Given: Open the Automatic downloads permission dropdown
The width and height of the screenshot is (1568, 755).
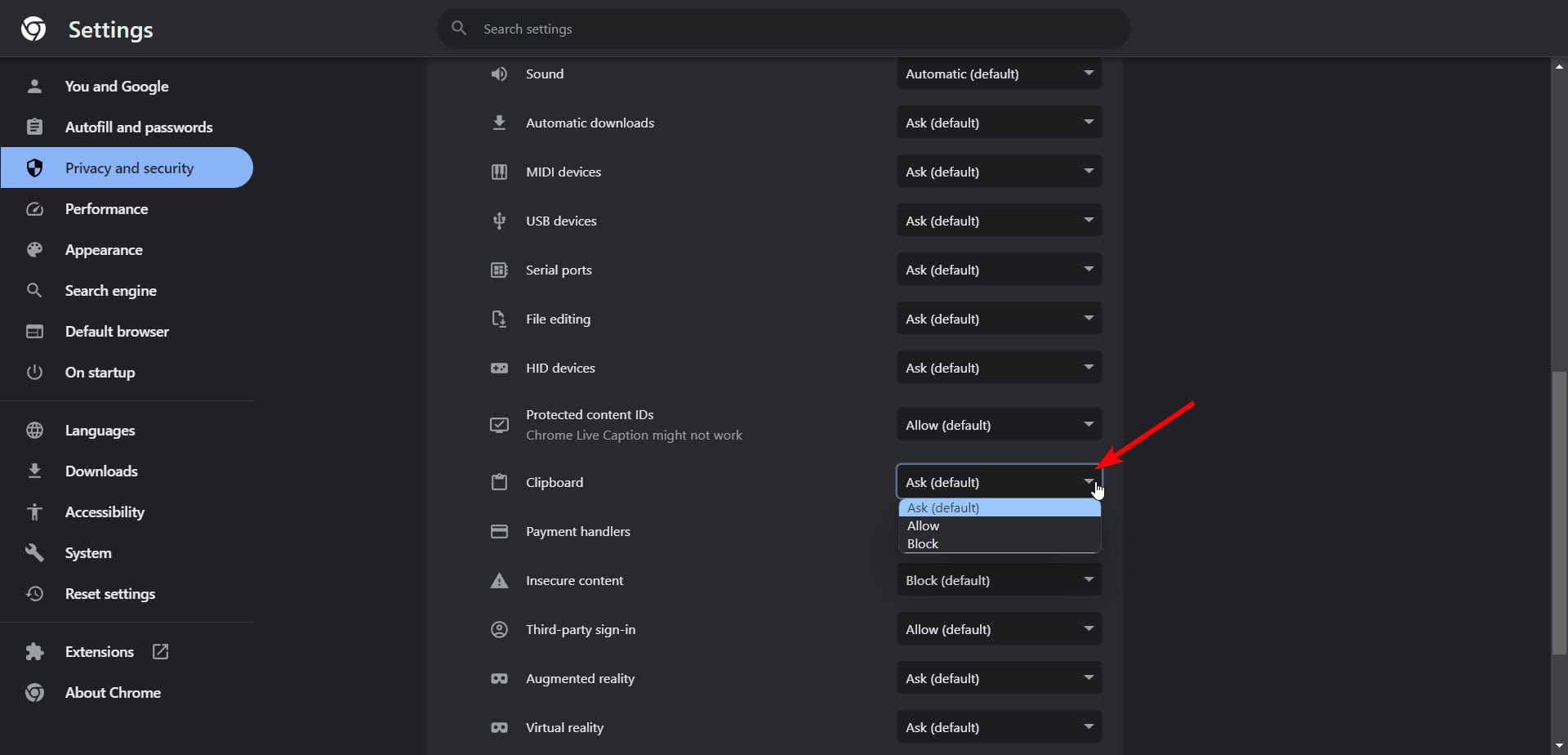Looking at the screenshot, I should (999, 123).
